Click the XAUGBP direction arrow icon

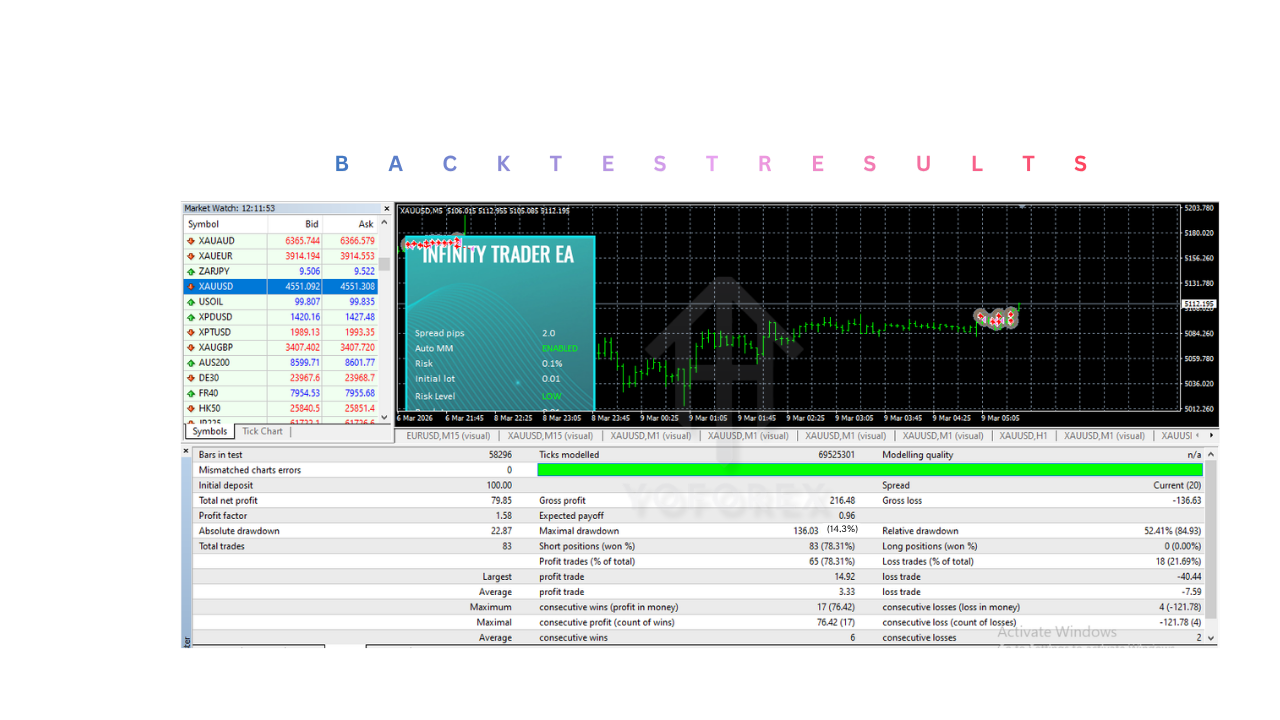tap(191, 347)
